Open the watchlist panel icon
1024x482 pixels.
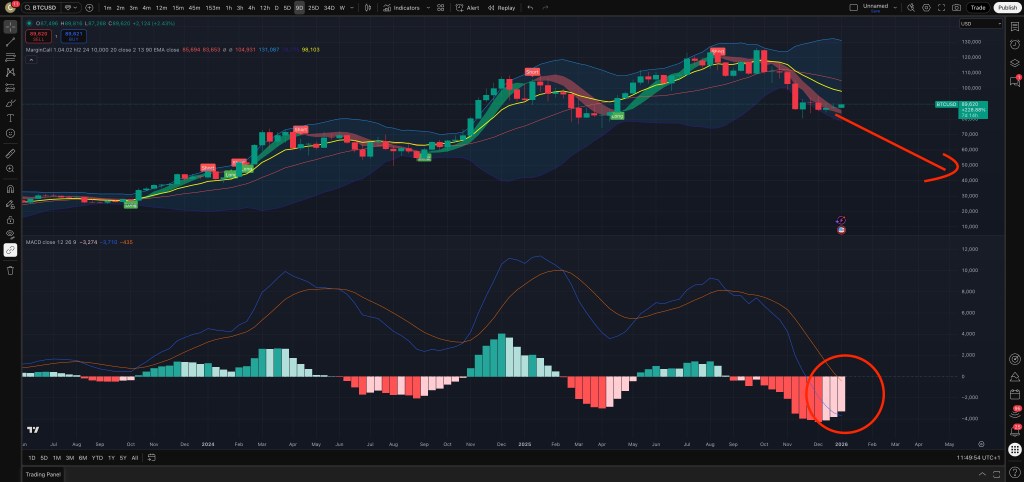pos(1013,25)
